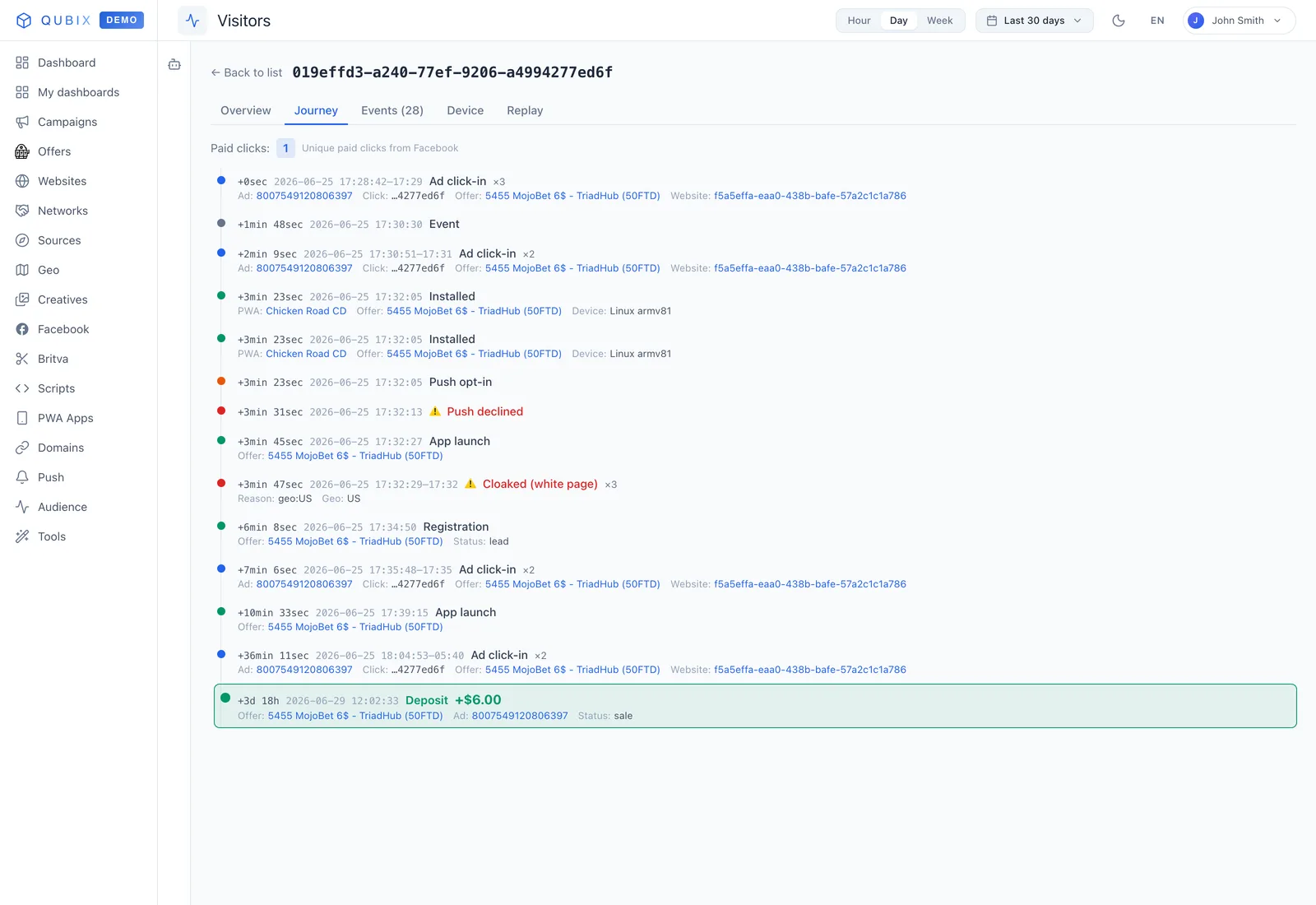1316x905 pixels.
Task: Switch granularity to Hour
Action: 859,21
